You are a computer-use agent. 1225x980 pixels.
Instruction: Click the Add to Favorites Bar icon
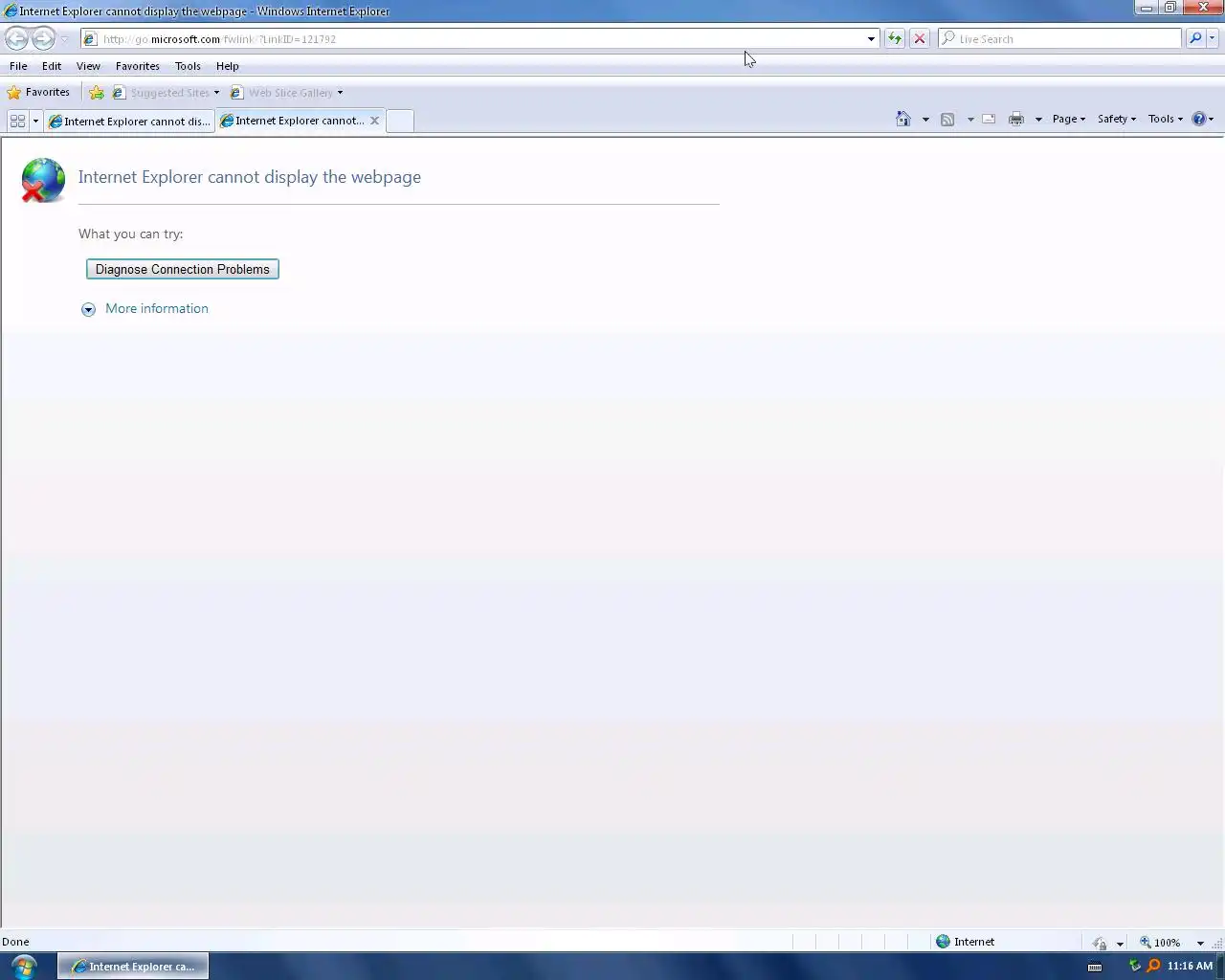[96, 93]
